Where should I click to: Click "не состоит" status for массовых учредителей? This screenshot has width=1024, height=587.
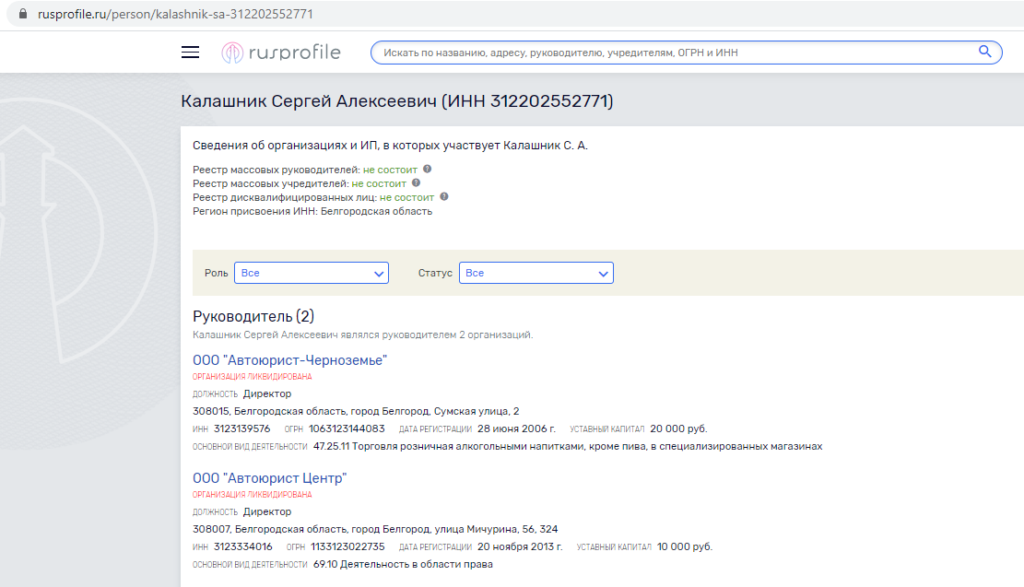[x=379, y=183]
